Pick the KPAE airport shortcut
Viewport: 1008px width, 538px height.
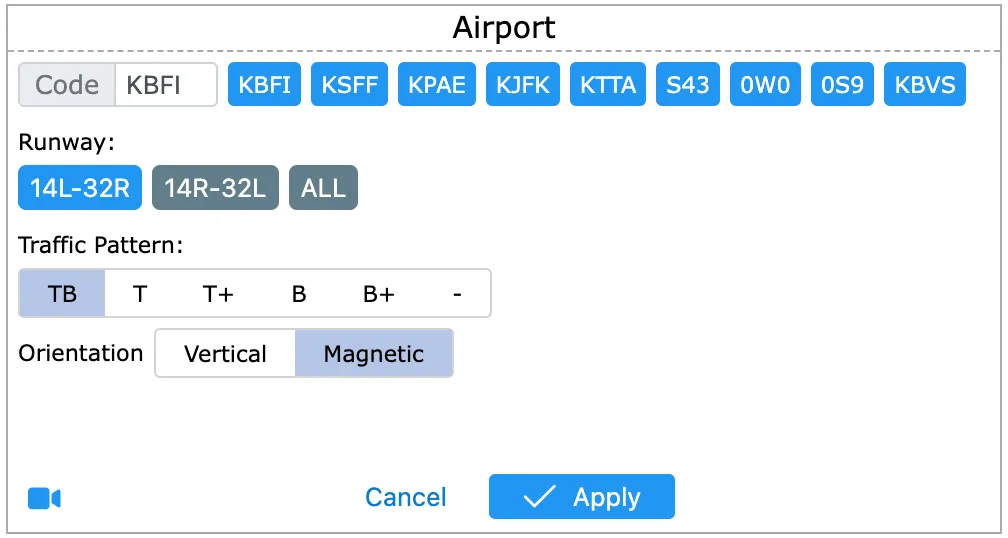(437, 85)
